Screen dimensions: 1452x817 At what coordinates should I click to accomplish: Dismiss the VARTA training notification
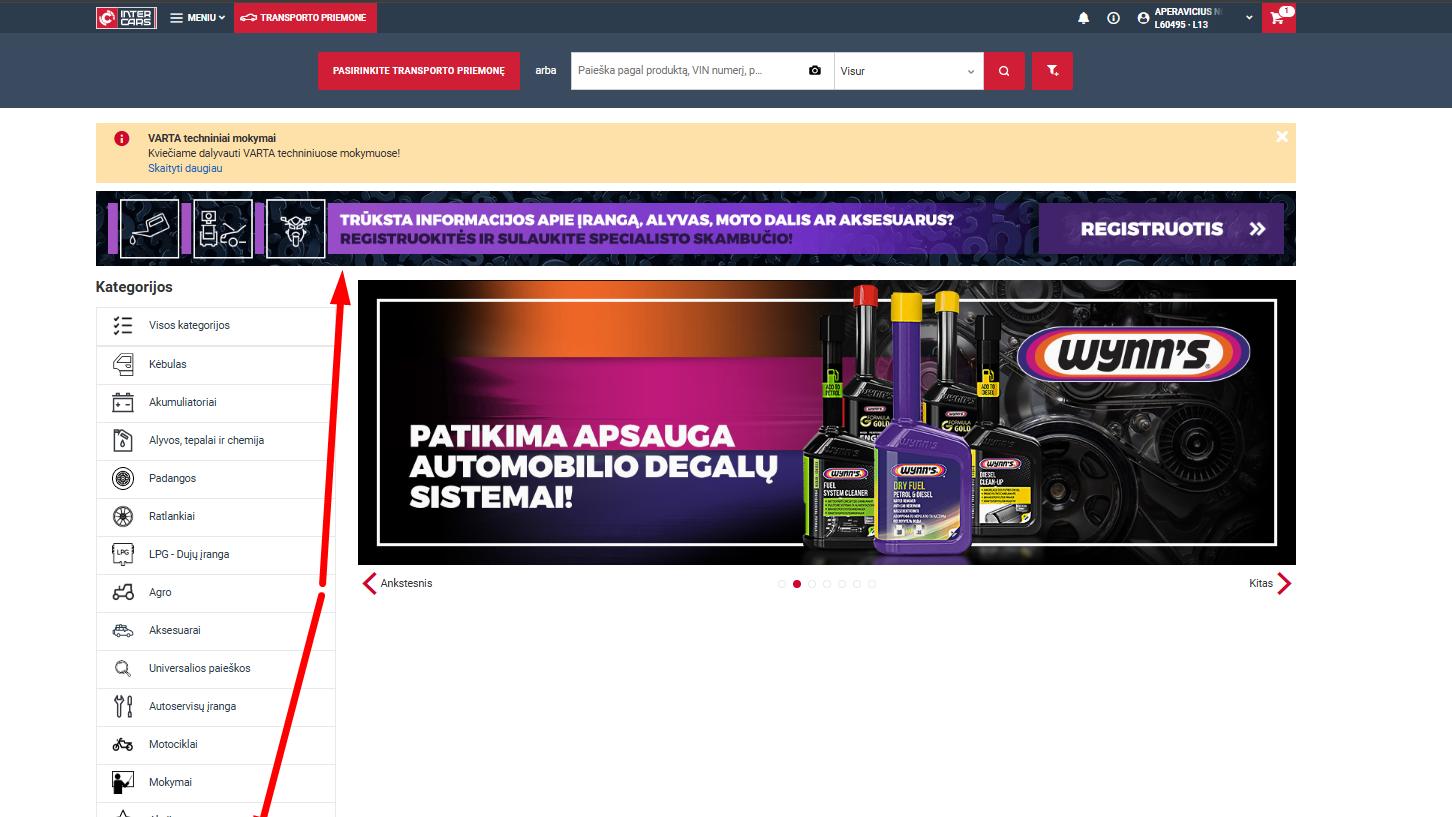tap(1282, 137)
